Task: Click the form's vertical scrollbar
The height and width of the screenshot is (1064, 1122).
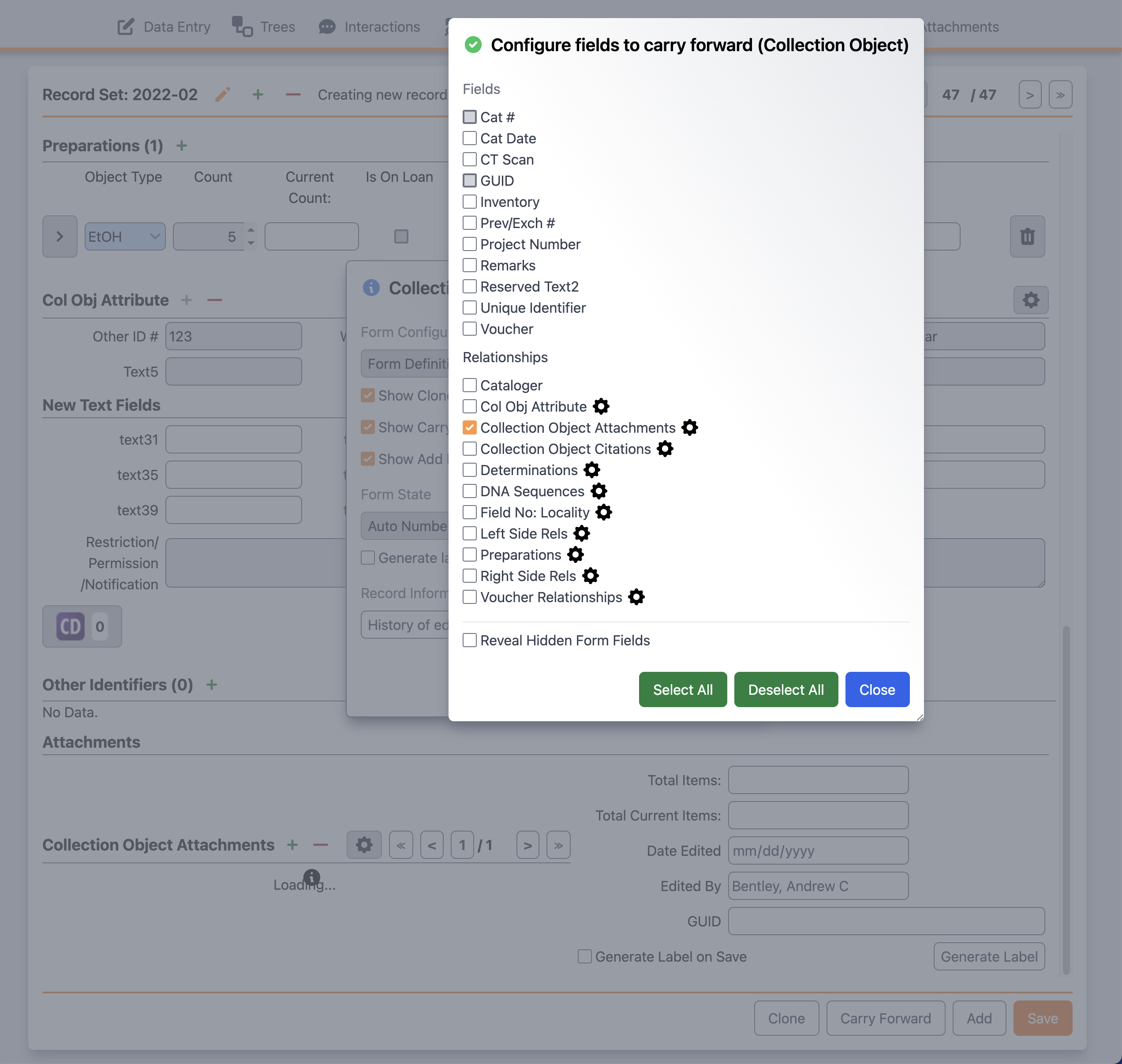Action: point(1066,800)
